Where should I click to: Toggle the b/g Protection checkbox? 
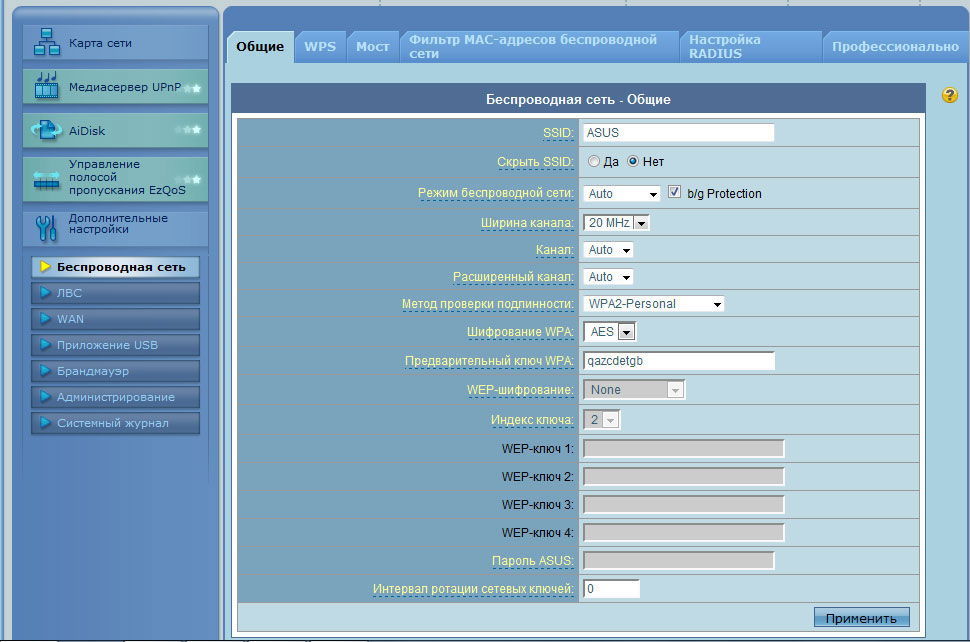(x=674, y=192)
